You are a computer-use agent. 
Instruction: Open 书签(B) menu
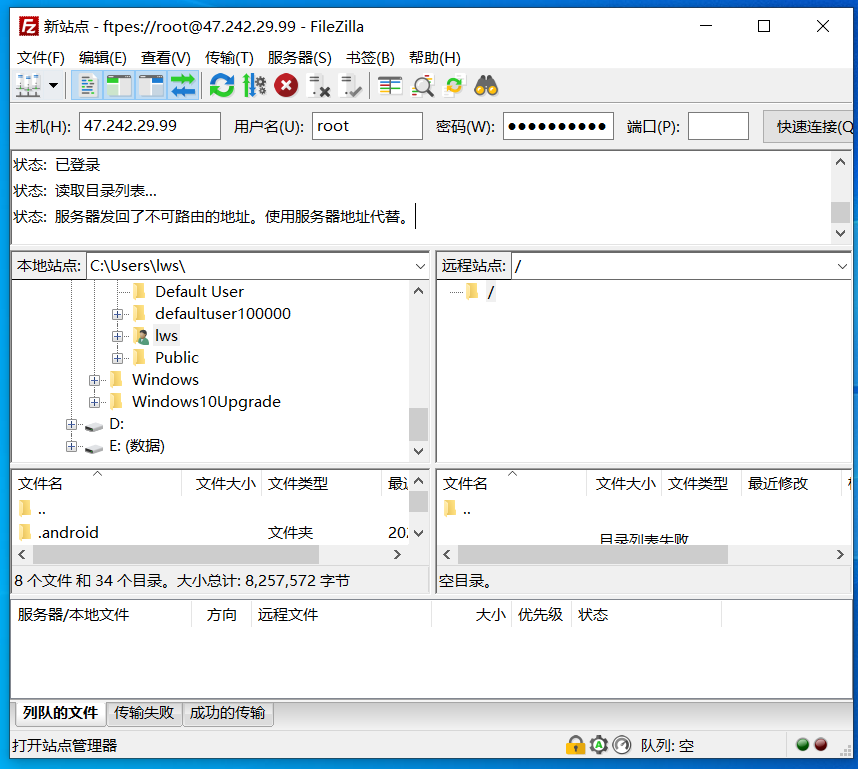pos(370,57)
